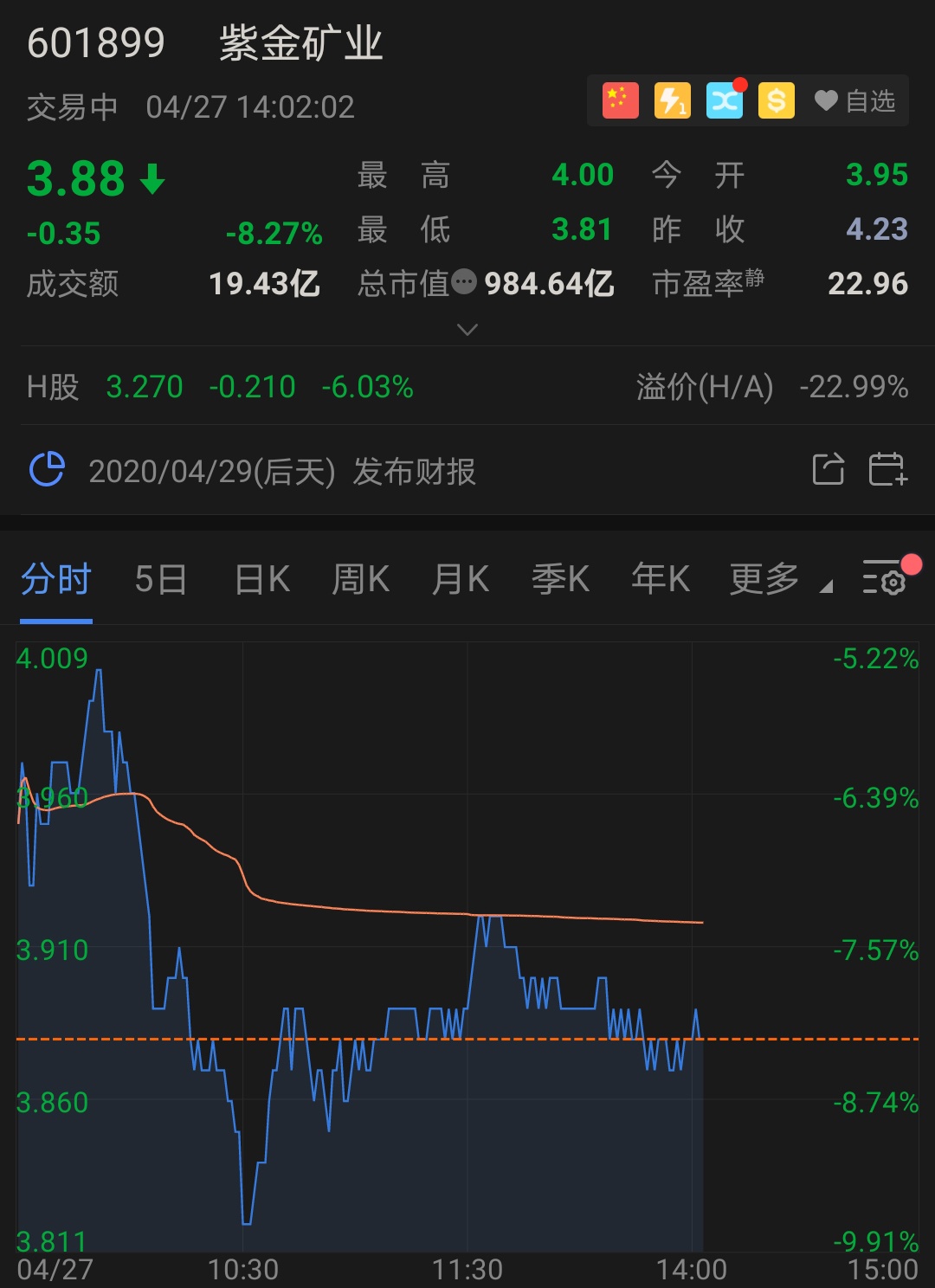Viewport: 935px width, 1288px height.
Task: Tap the stock code 601899
Action: 96,43
